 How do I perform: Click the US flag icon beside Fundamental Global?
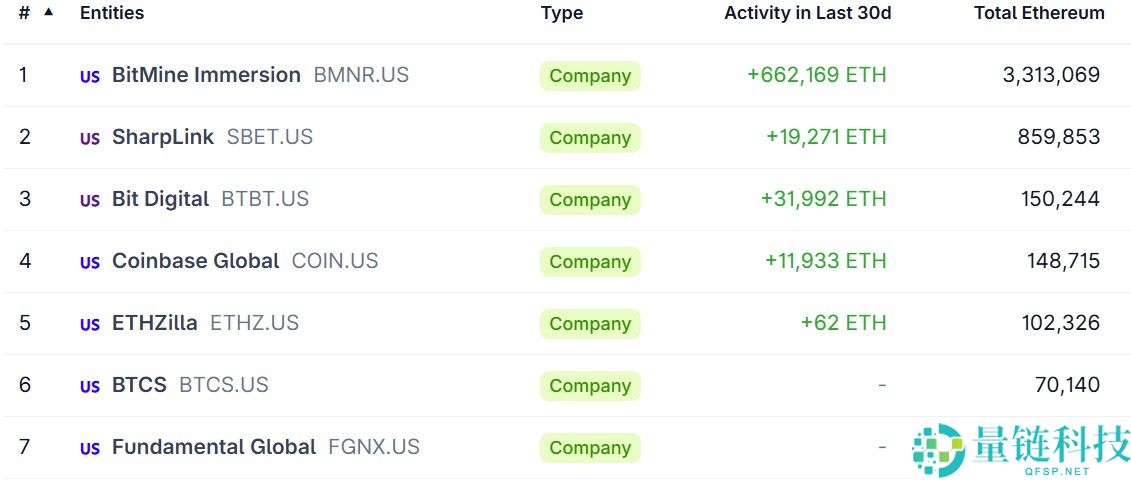pos(90,449)
